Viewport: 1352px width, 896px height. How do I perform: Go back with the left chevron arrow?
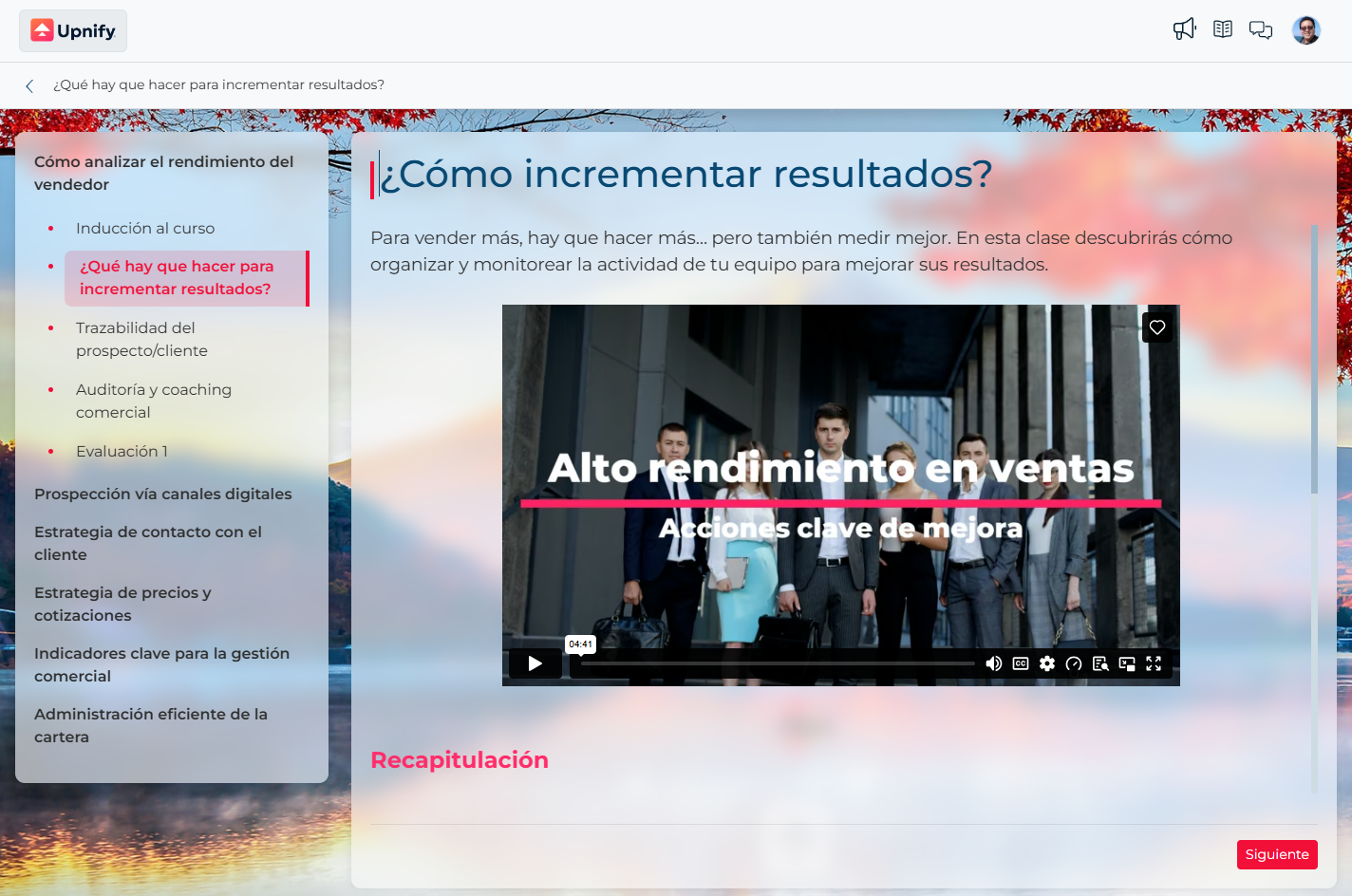pos(29,85)
